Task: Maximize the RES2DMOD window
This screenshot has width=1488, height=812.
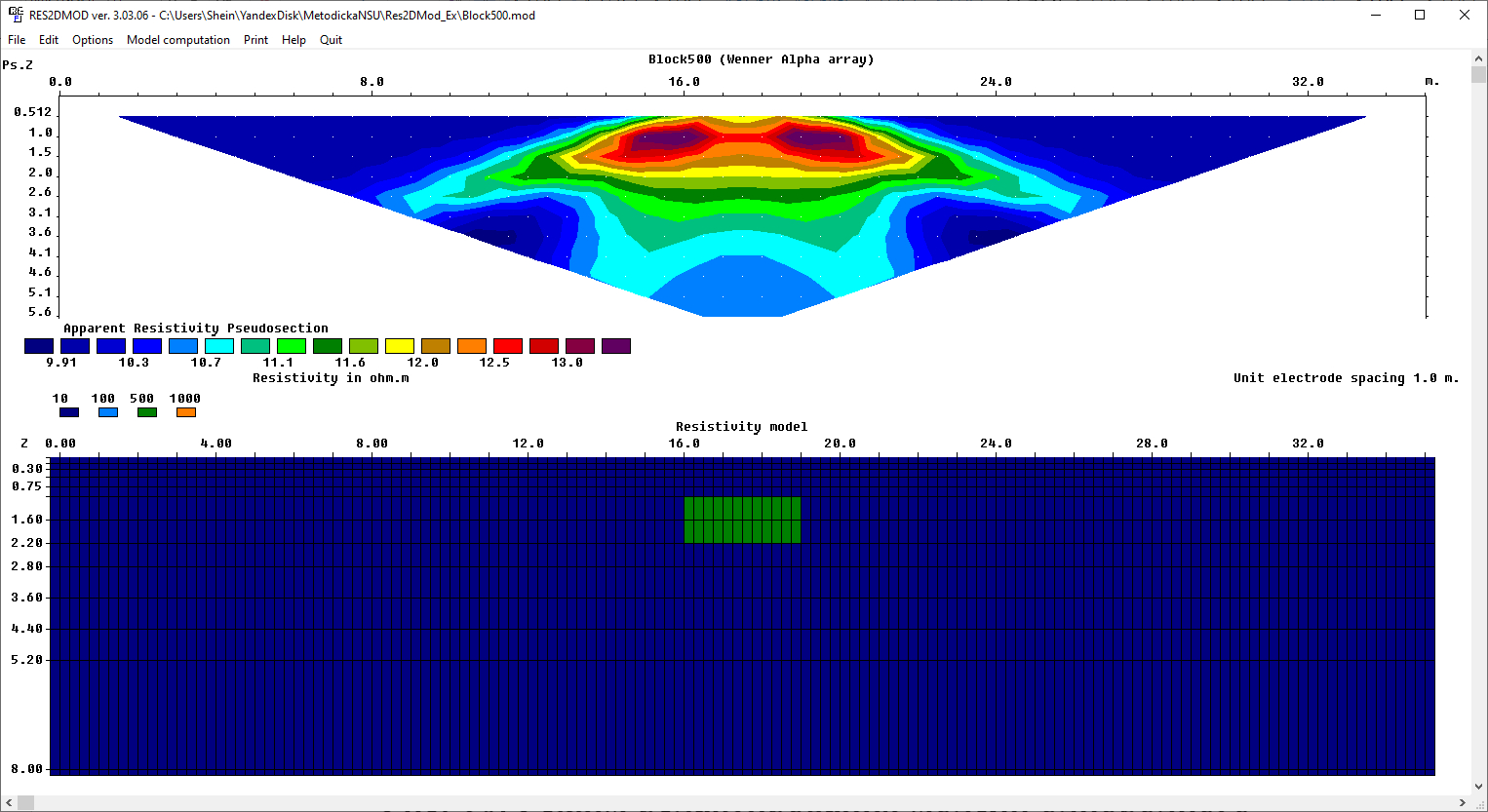Action: point(1420,15)
